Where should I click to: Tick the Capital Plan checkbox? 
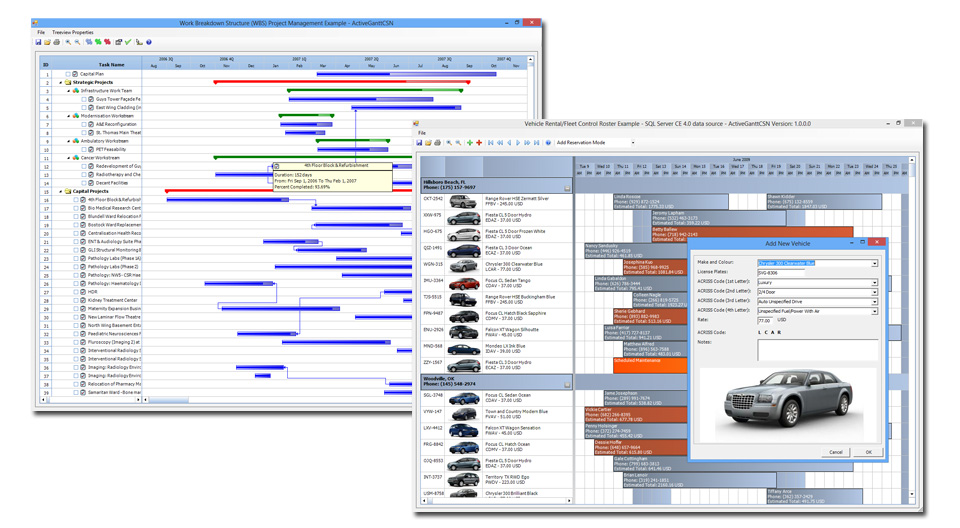tap(69, 74)
